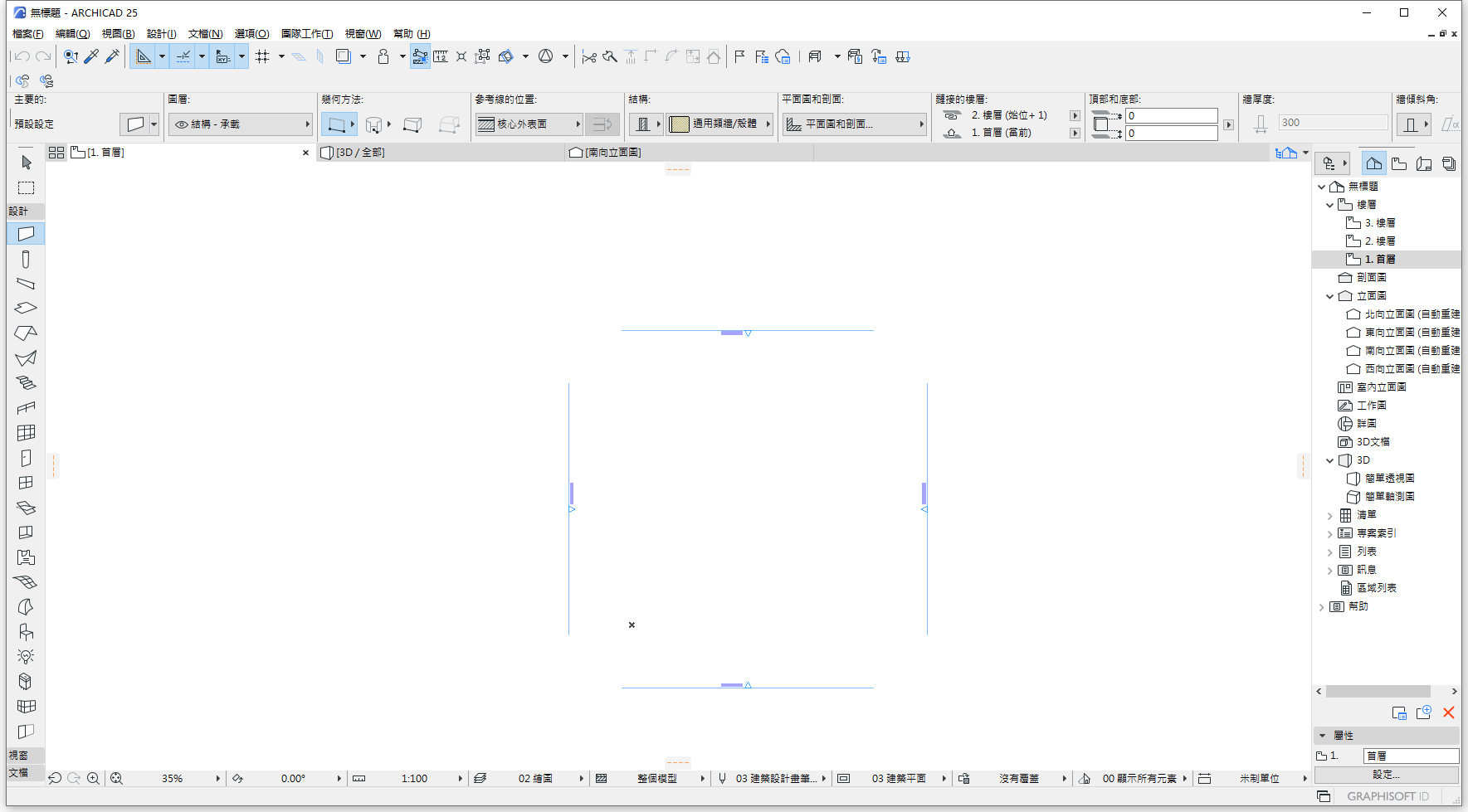Select the Shell tool
1468x812 pixels.
click(x=26, y=358)
